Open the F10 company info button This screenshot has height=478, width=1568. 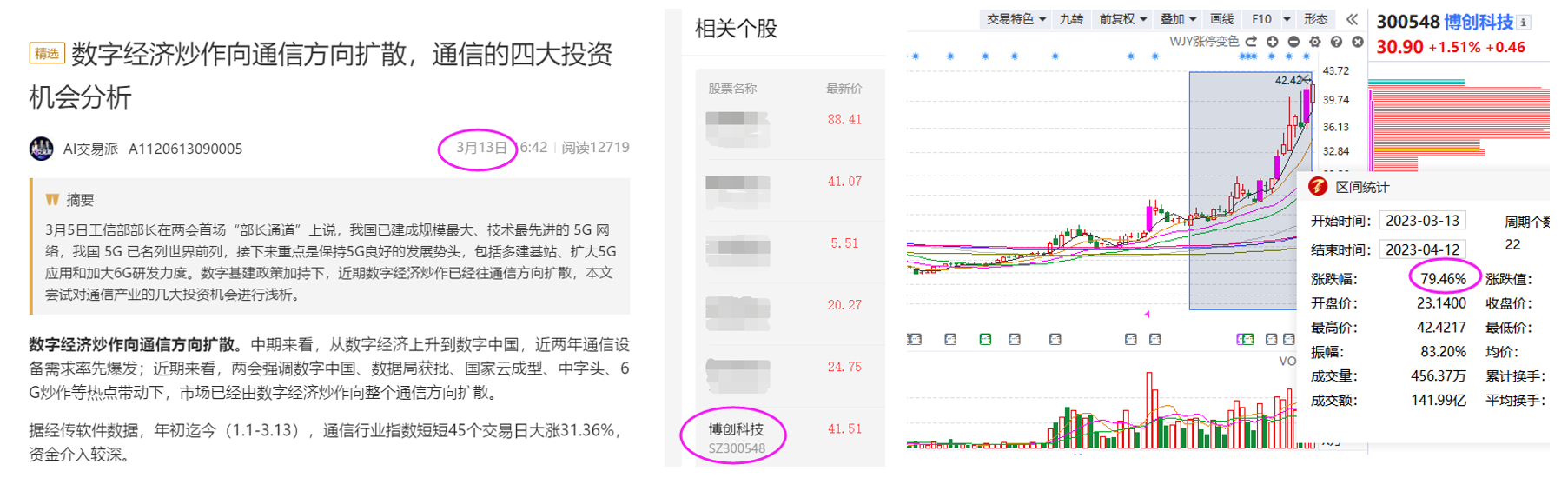click(1261, 19)
